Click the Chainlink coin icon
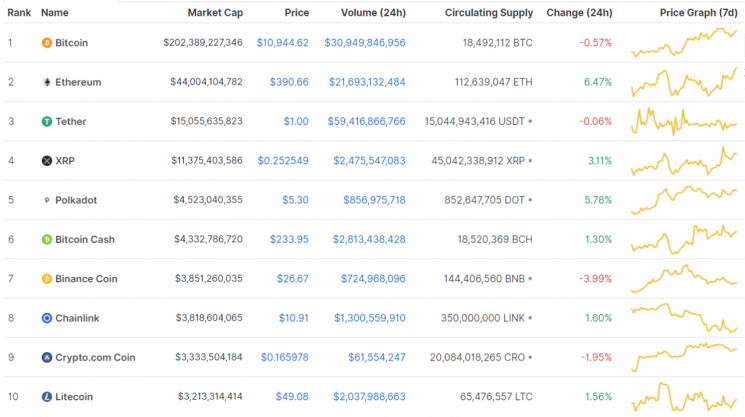Screen dimensions: 745x417 click(47, 318)
